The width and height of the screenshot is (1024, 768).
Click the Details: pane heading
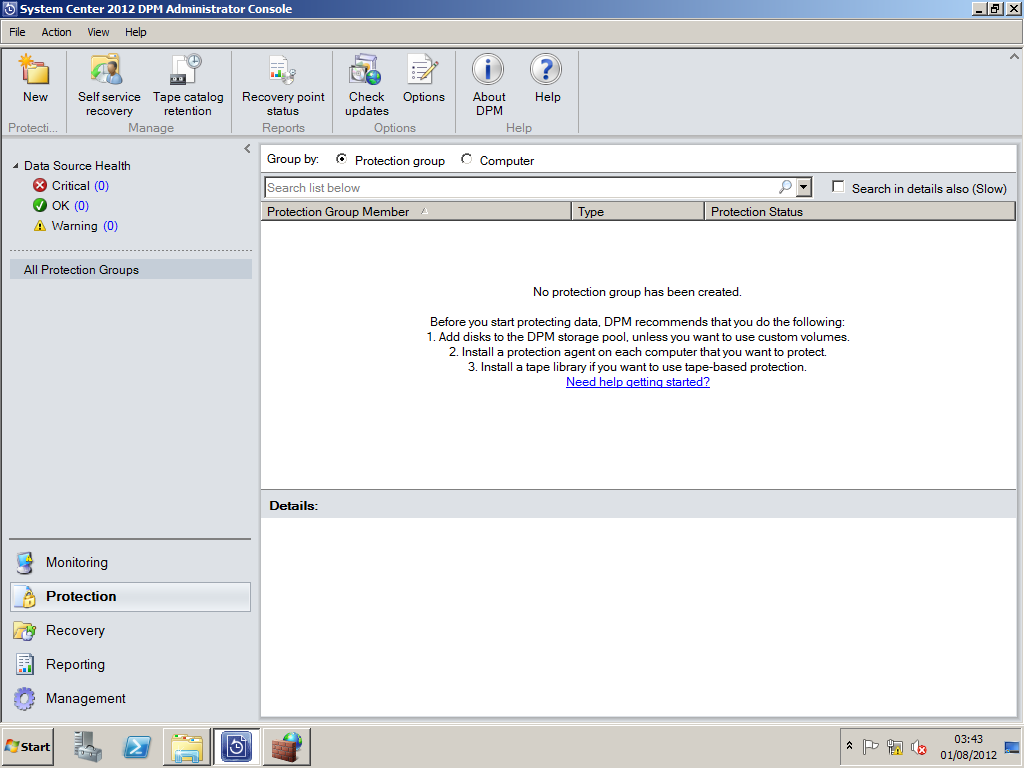293,506
